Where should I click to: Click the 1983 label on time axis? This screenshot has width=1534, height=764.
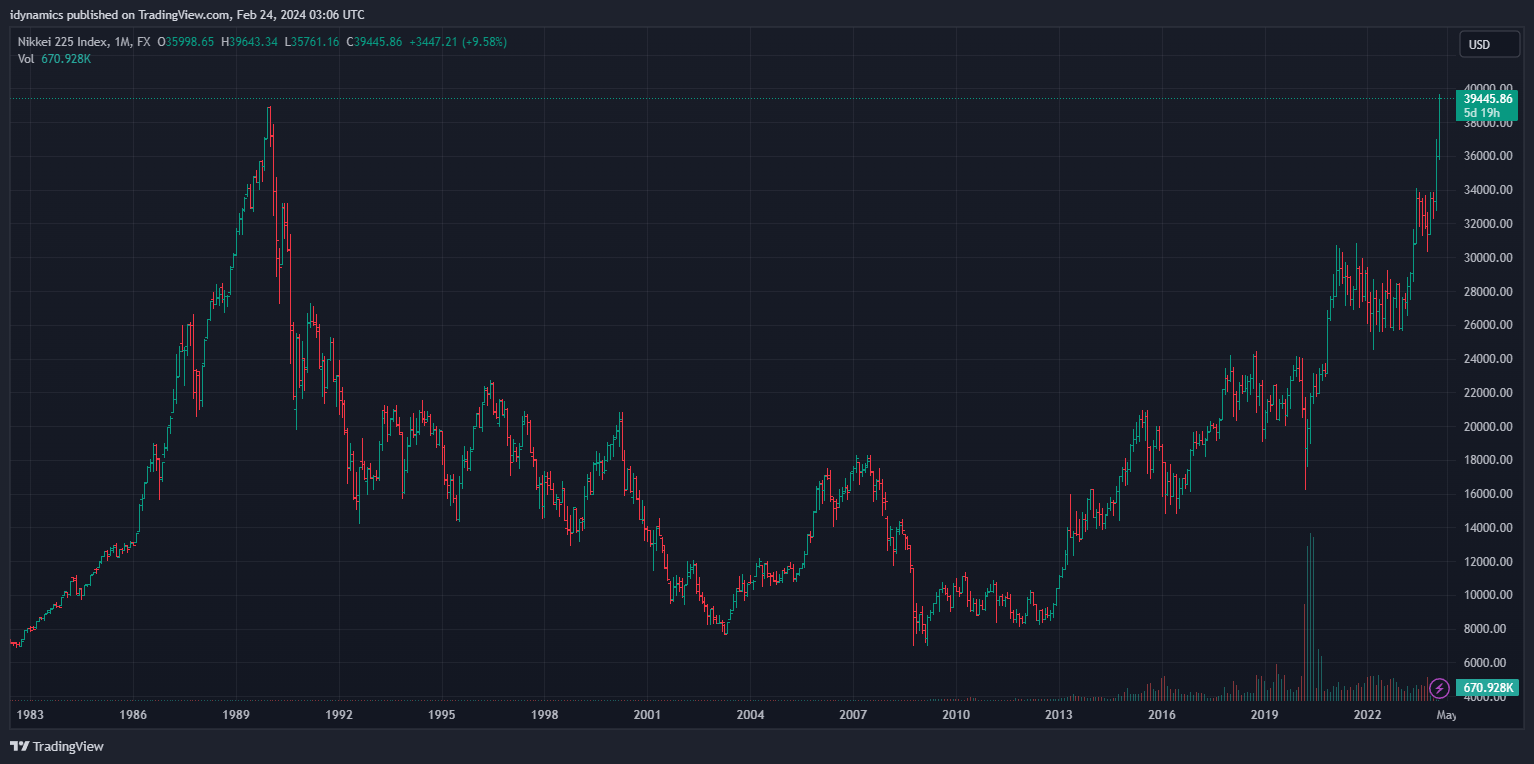tap(30, 715)
